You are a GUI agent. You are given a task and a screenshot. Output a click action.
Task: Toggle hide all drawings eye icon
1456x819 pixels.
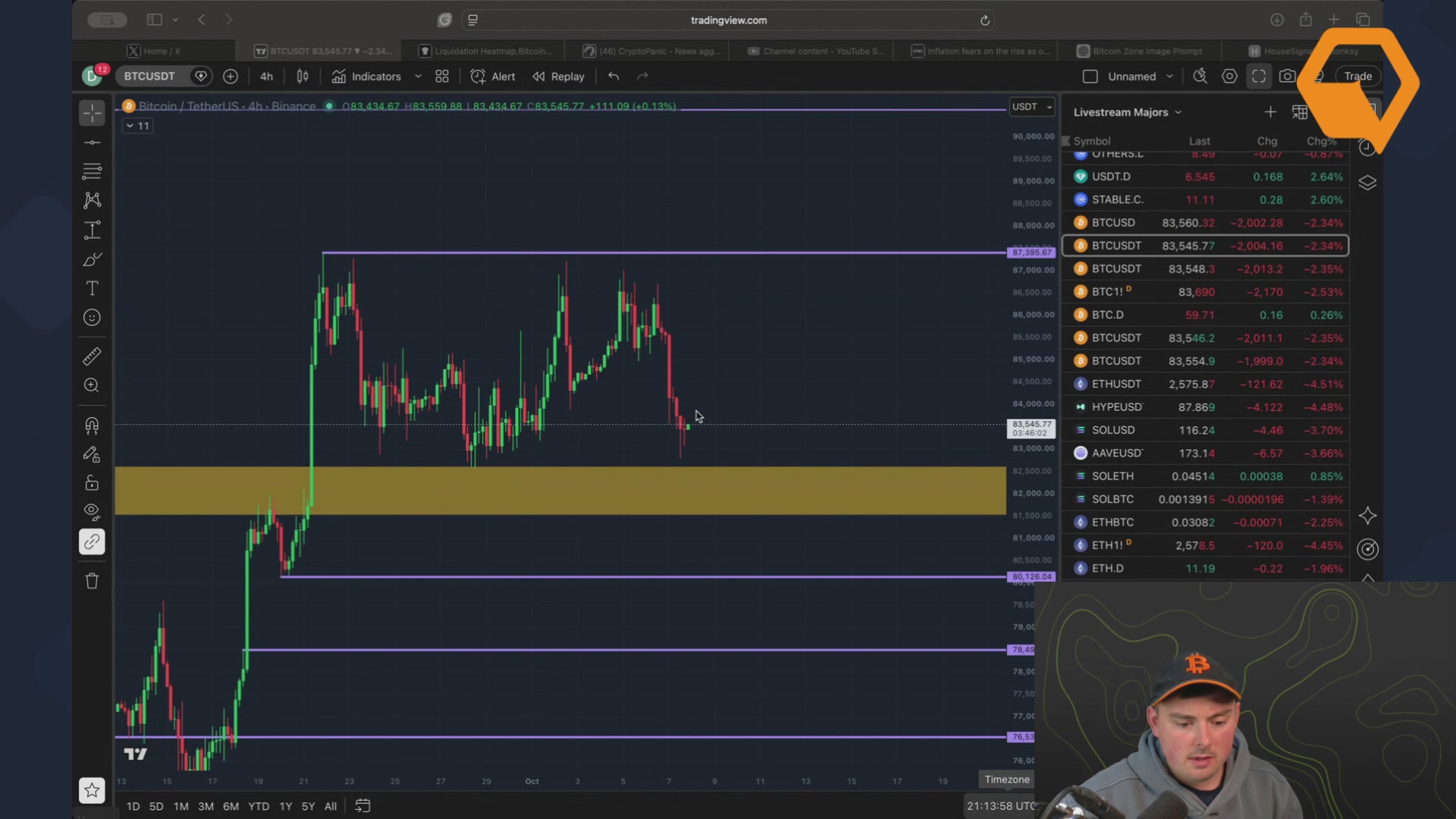[x=92, y=512]
